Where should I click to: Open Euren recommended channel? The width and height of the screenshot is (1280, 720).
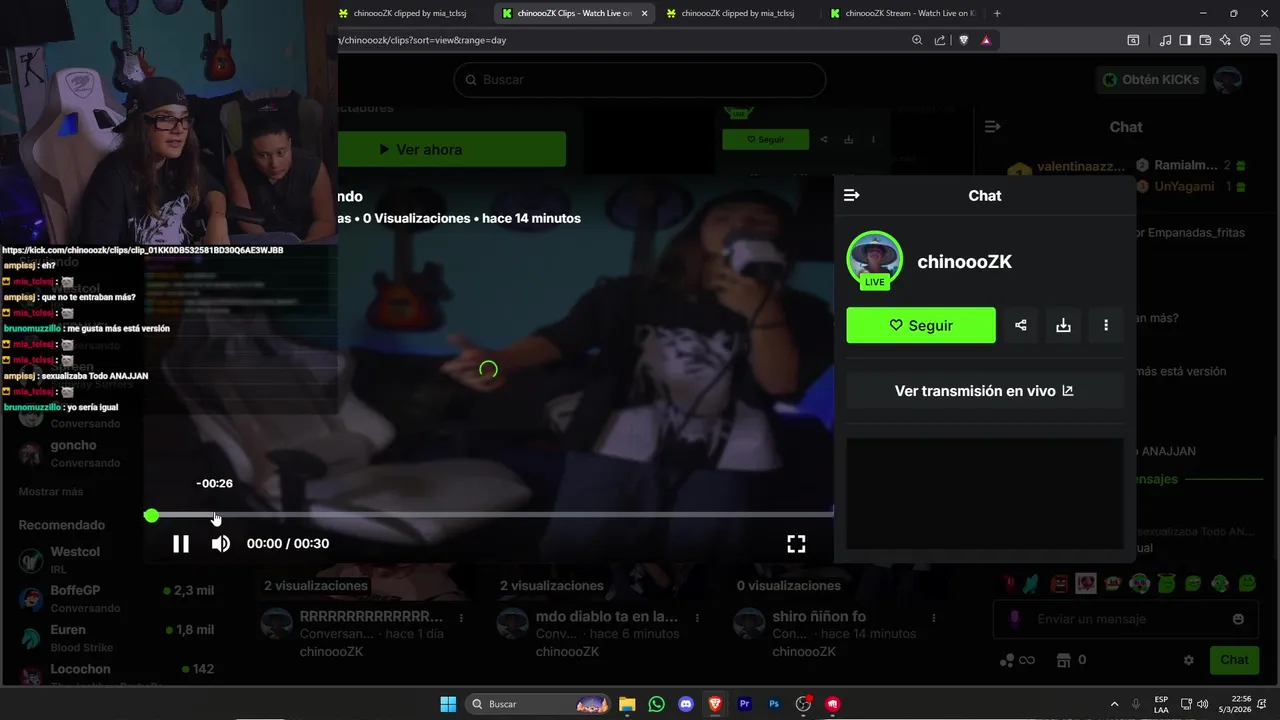(118, 638)
